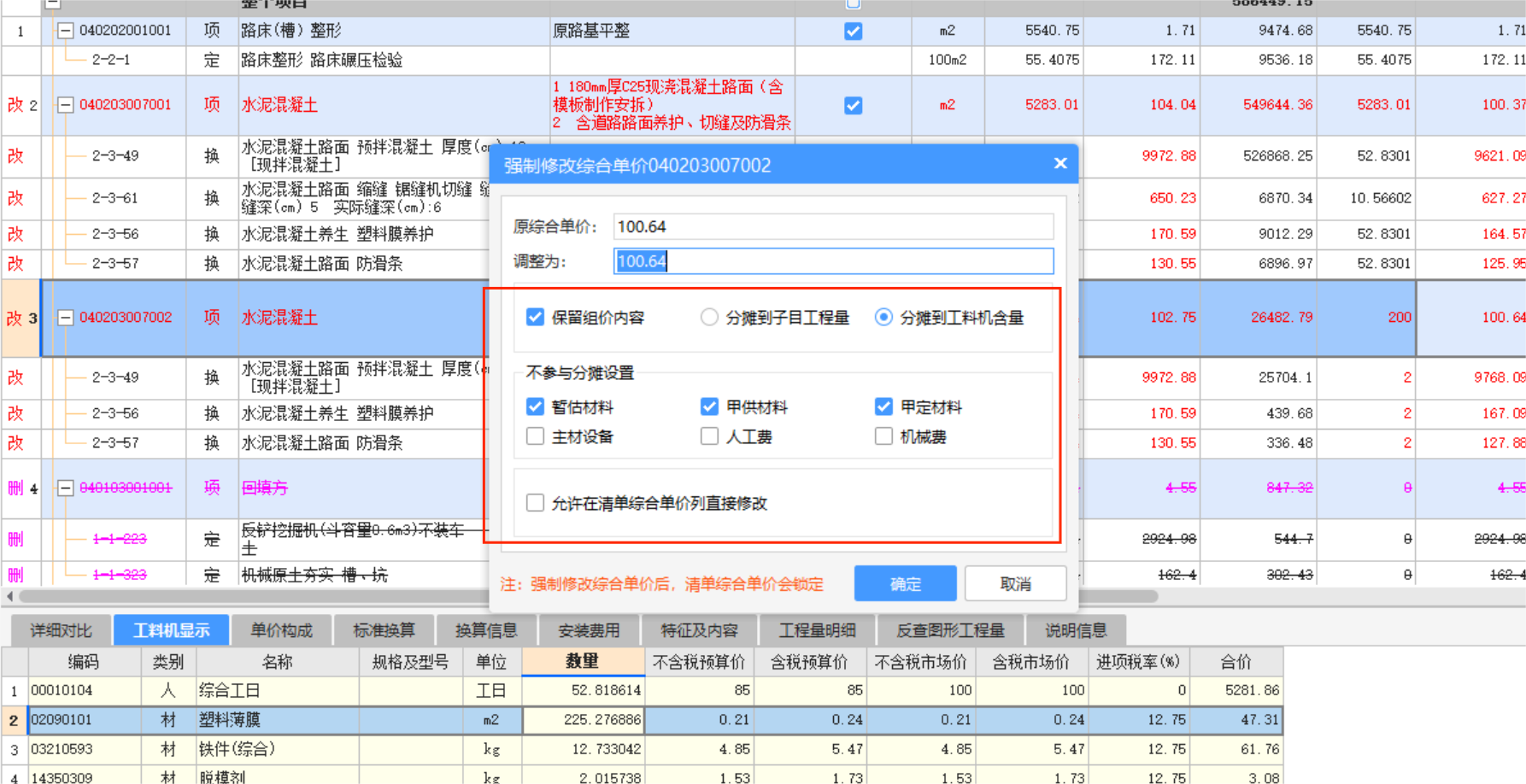Click the 26482.79 total cell
1526x784 pixels.
coord(1257,317)
